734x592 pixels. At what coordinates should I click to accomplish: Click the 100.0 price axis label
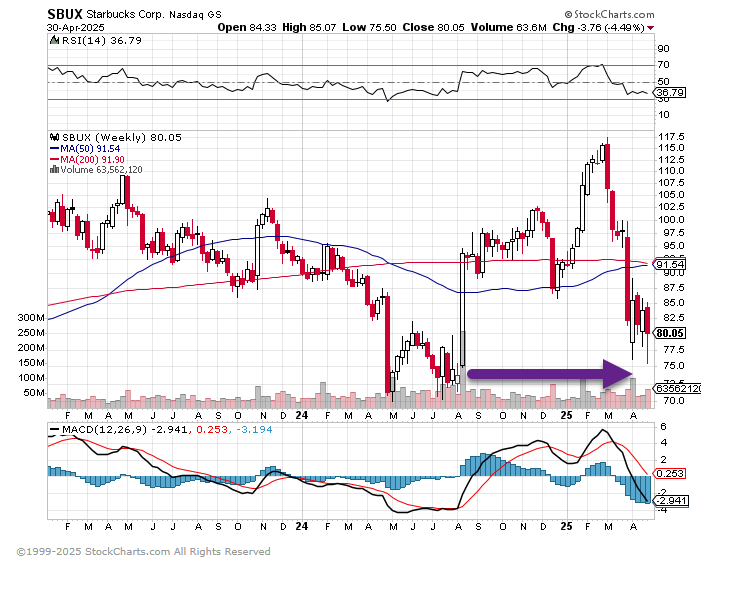(671, 219)
